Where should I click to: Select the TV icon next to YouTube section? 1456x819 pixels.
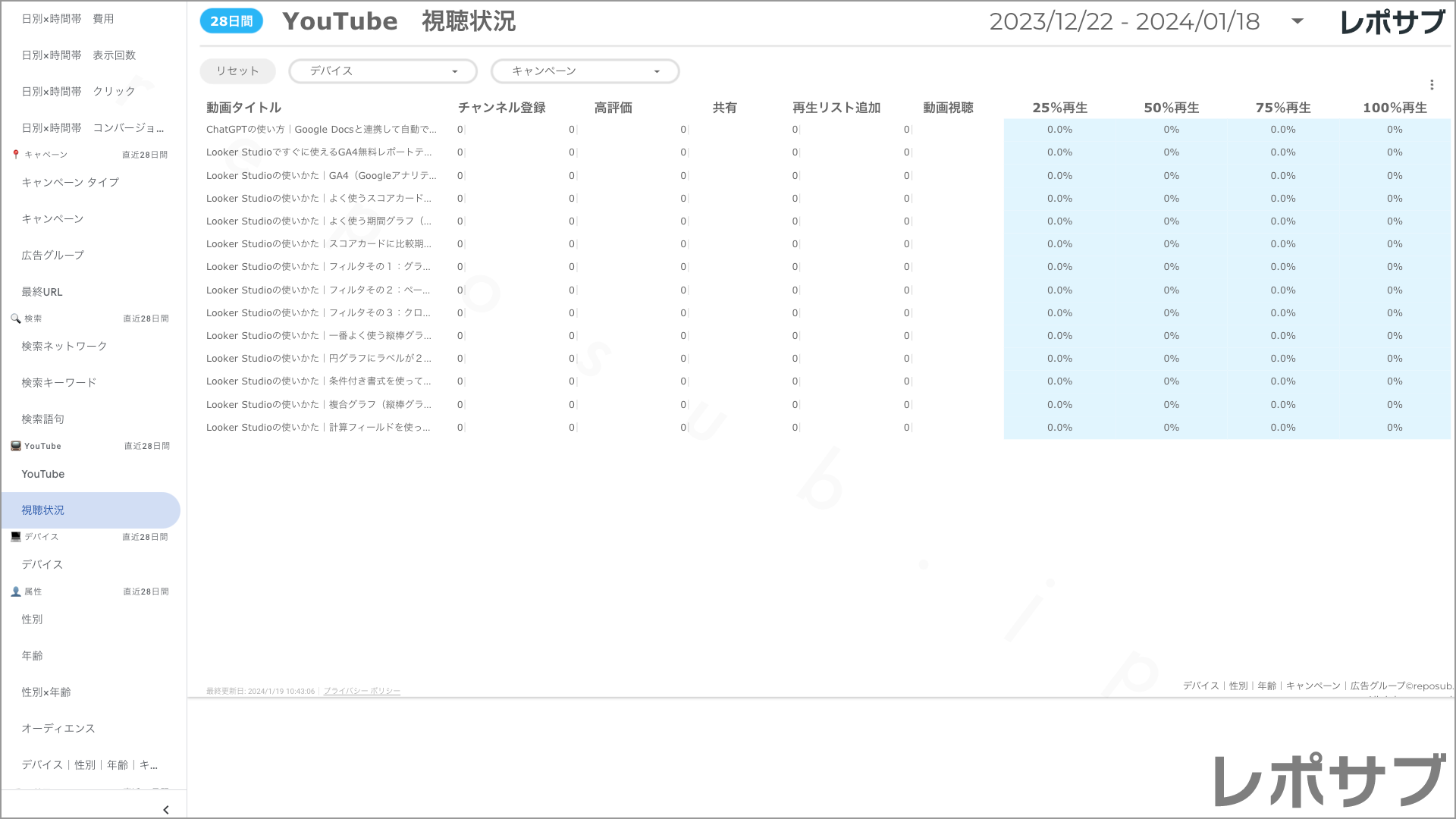point(14,446)
